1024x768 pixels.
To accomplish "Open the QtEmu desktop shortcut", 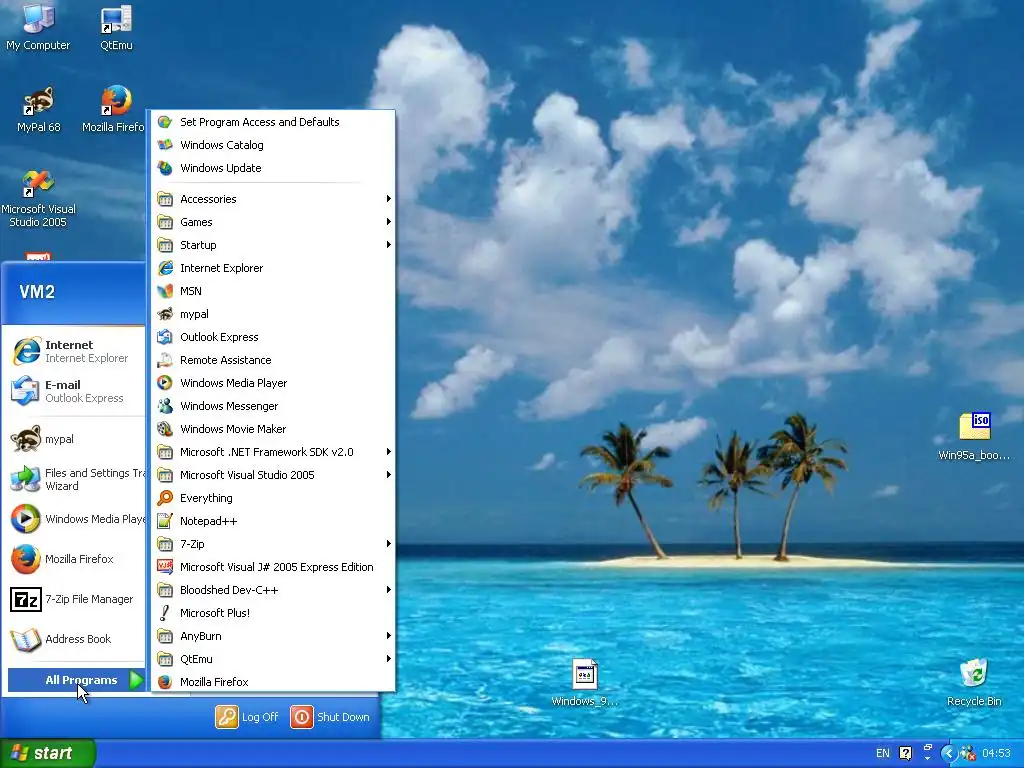I will (x=116, y=26).
